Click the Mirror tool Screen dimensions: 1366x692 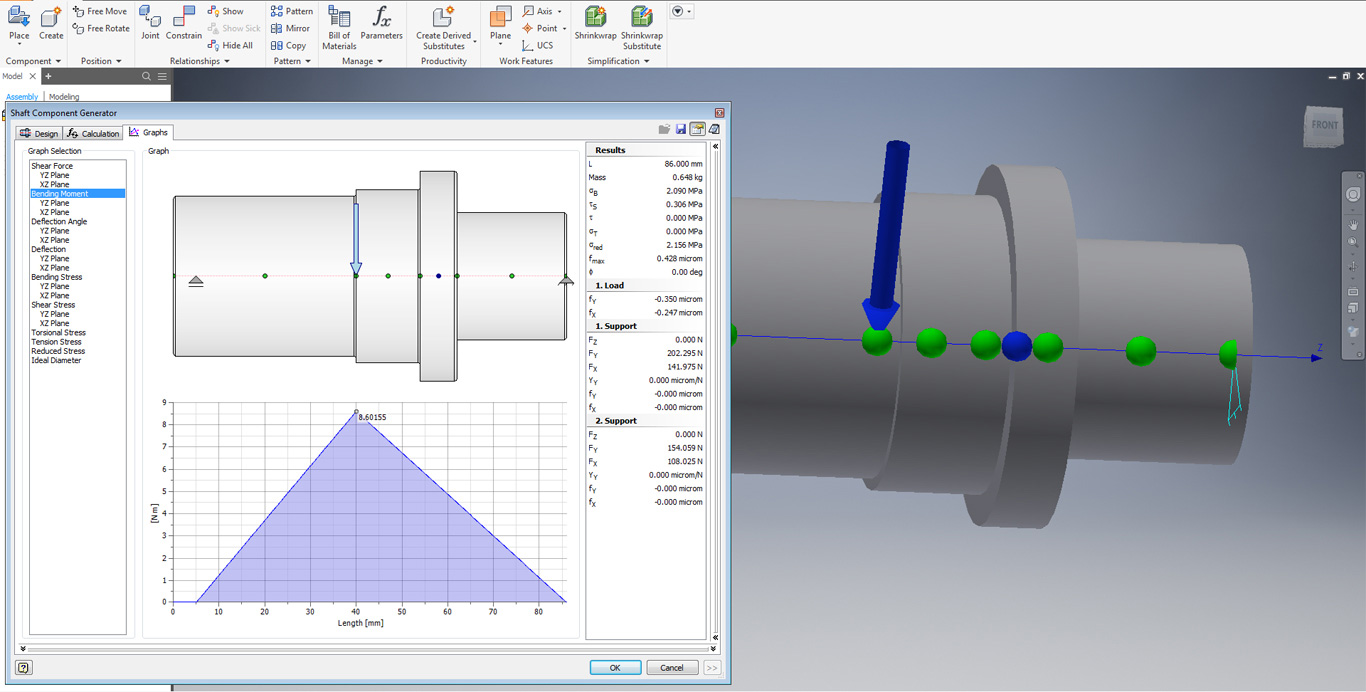click(291, 28)
